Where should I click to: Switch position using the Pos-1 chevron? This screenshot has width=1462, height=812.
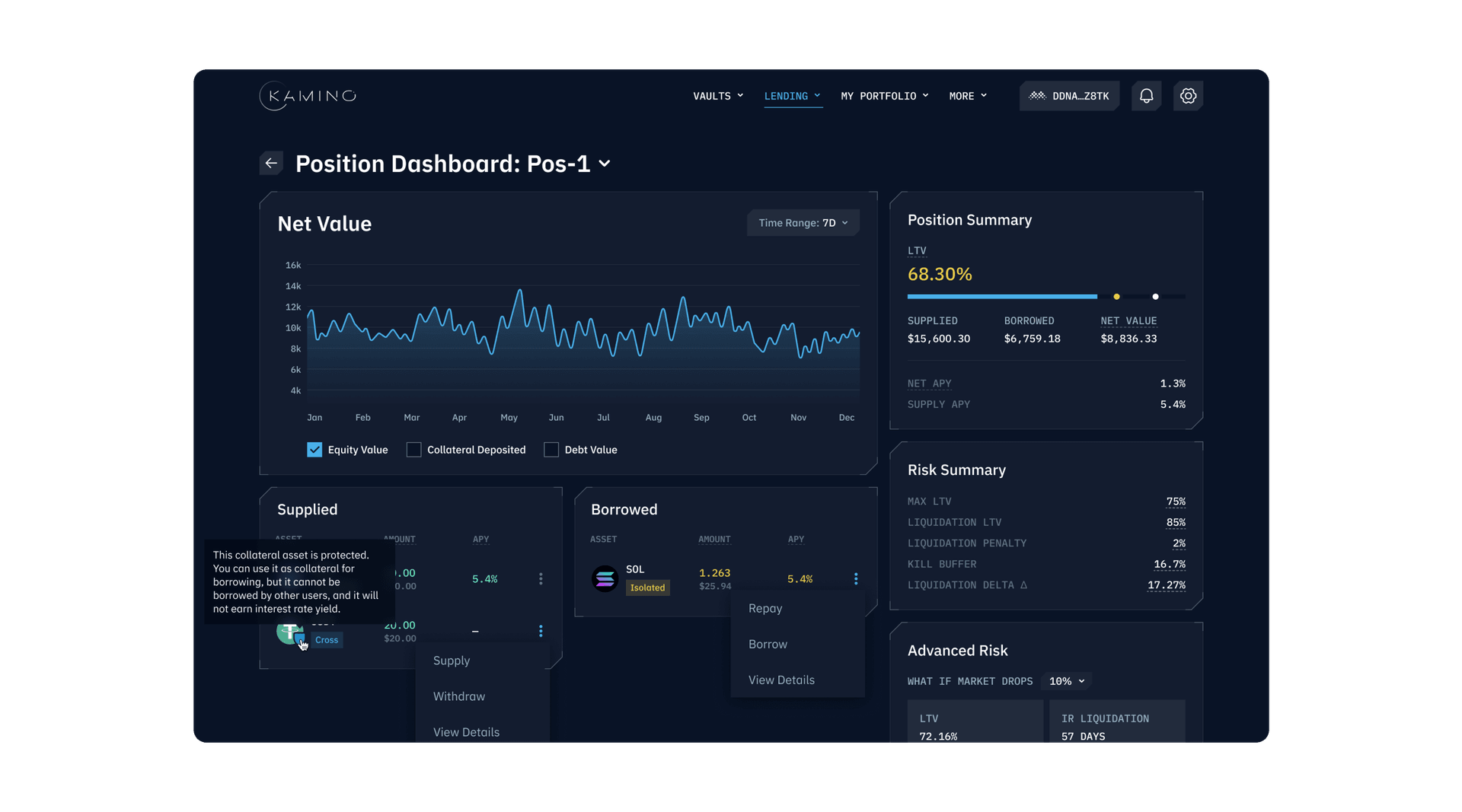pyautogui.click(x=605, y=164)
